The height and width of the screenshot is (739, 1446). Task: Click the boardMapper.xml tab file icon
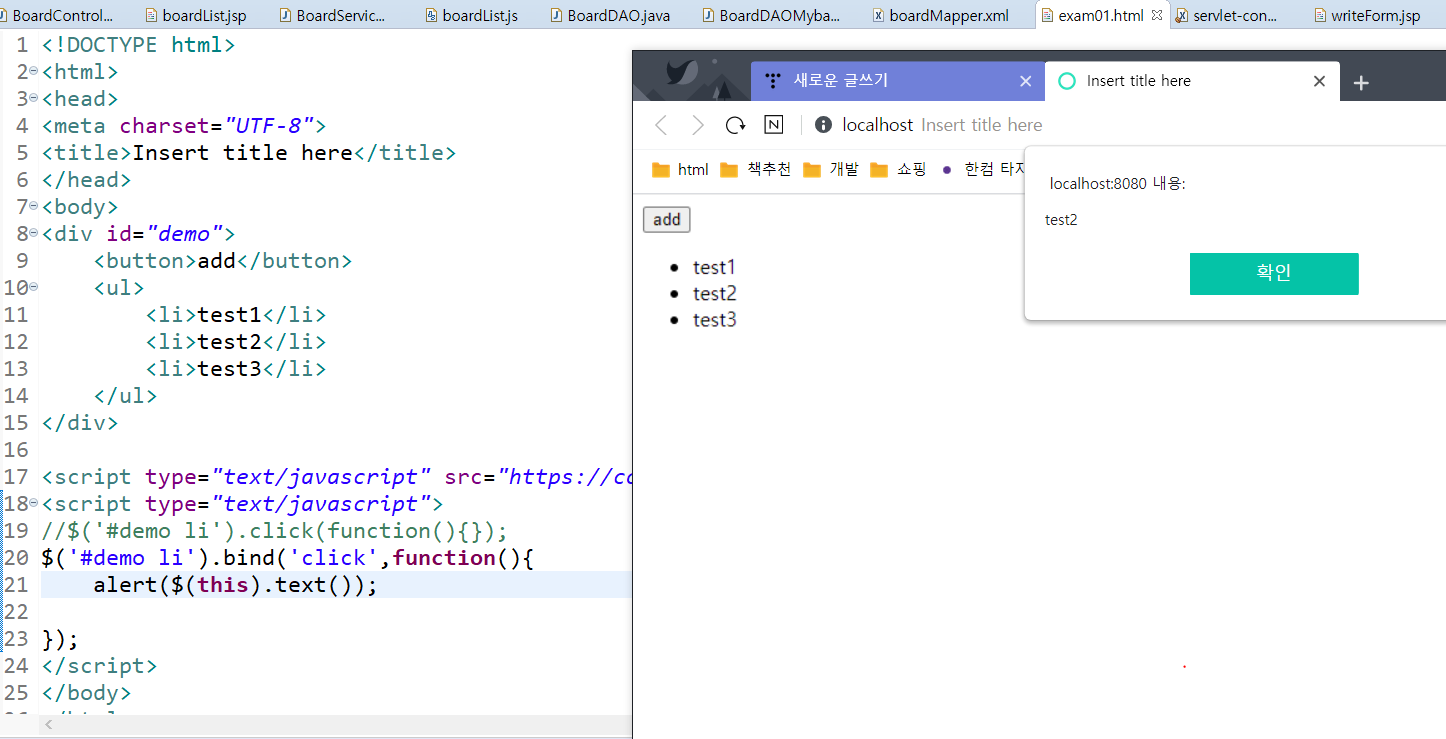pyautogui.click(x=878, y=16)
